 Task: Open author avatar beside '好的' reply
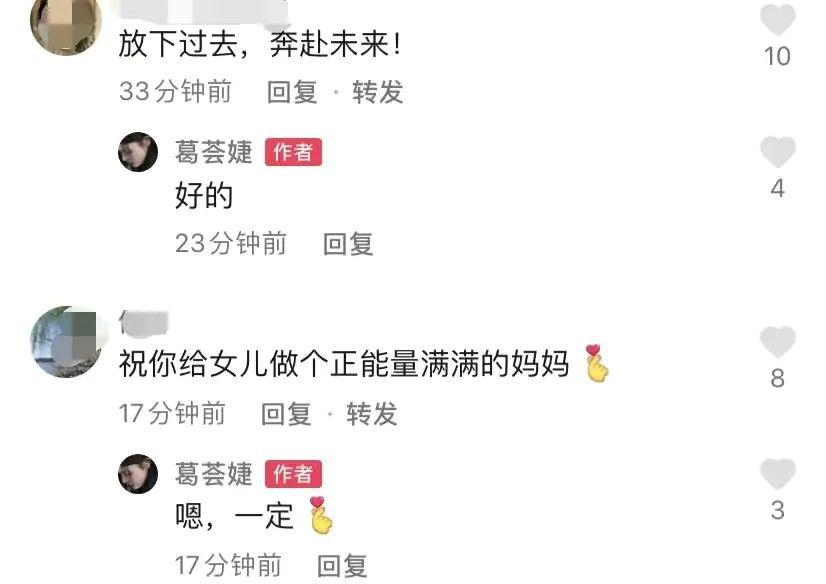coord(138,152)
